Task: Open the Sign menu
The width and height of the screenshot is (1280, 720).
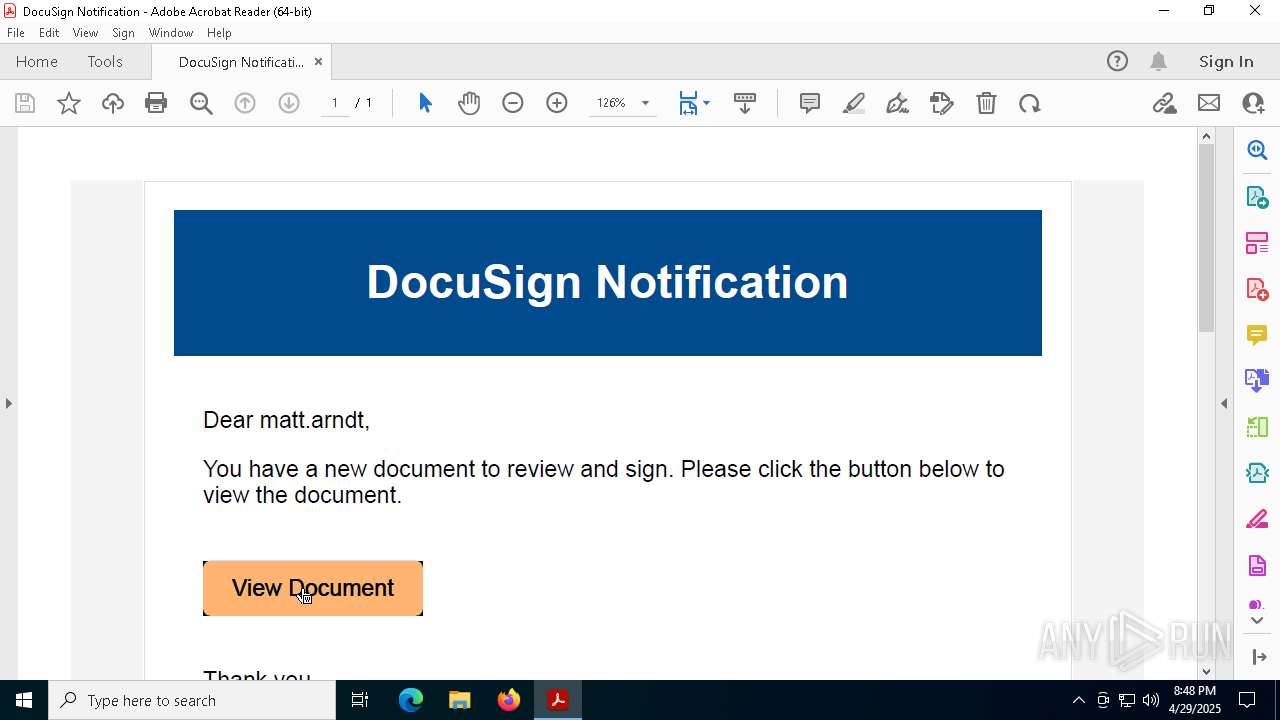Action: pos(123,33)
